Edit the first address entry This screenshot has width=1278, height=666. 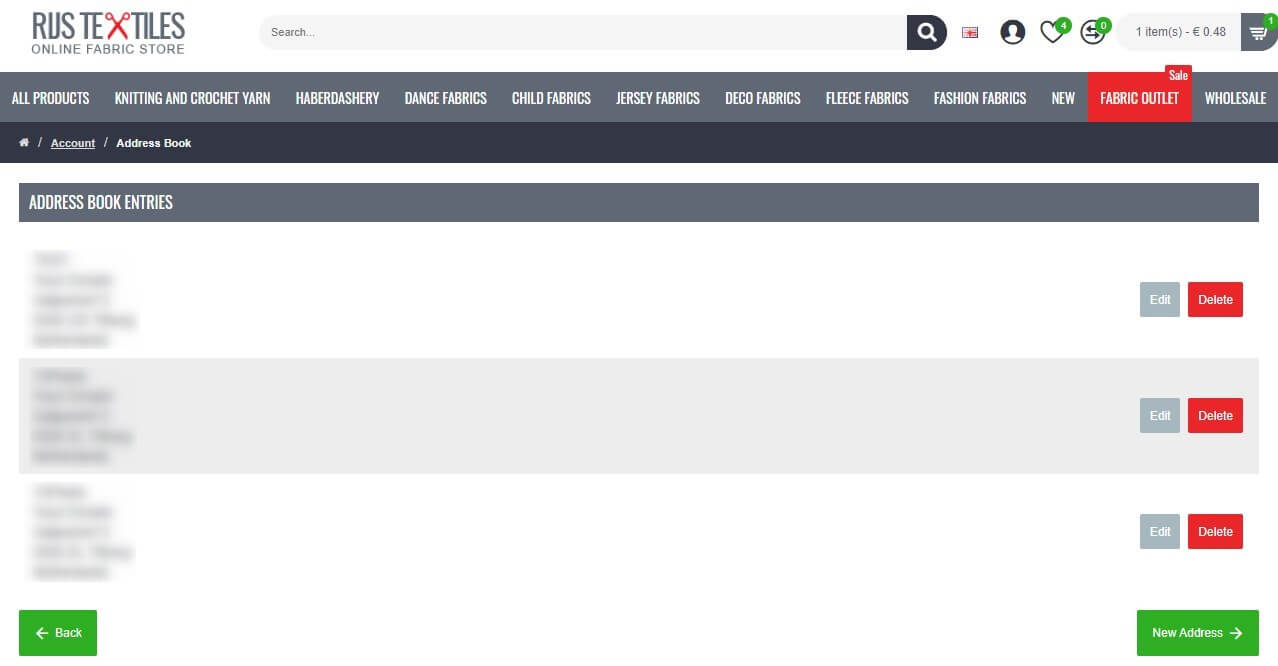pyautogui.click(x=1160, y=300)
